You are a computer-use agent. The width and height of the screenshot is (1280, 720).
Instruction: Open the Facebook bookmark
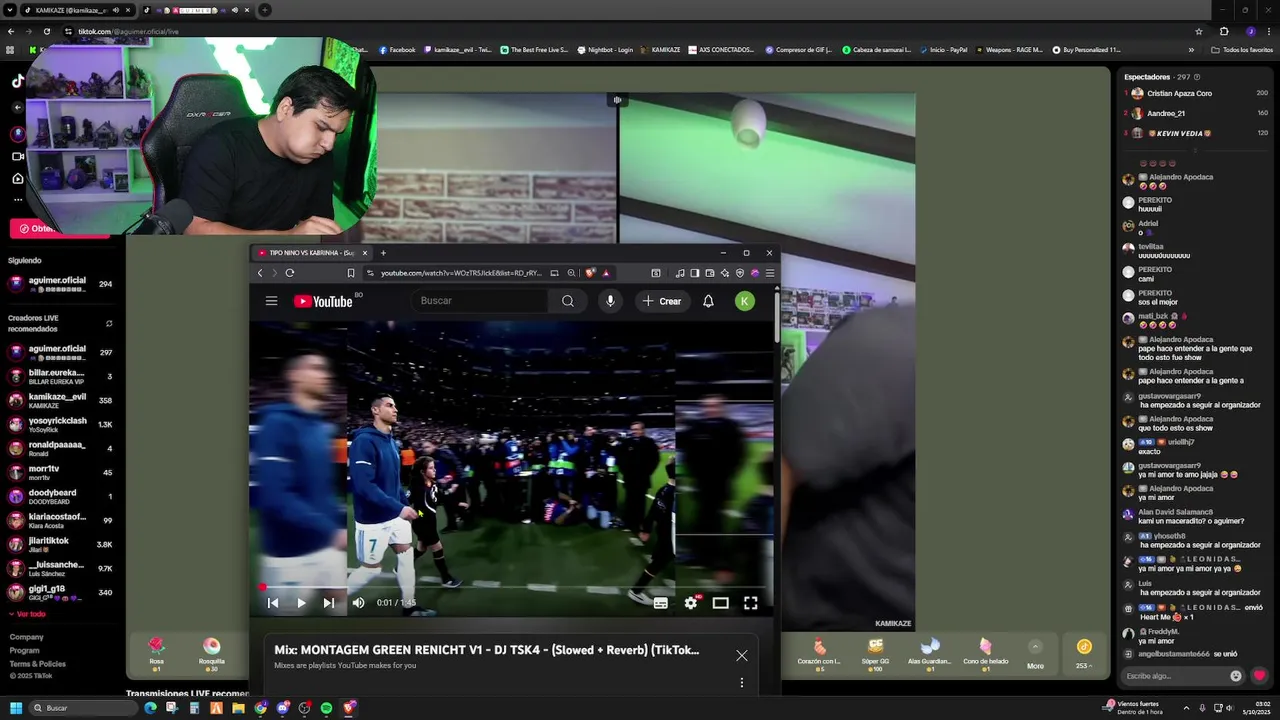click(x=396, y=50)
